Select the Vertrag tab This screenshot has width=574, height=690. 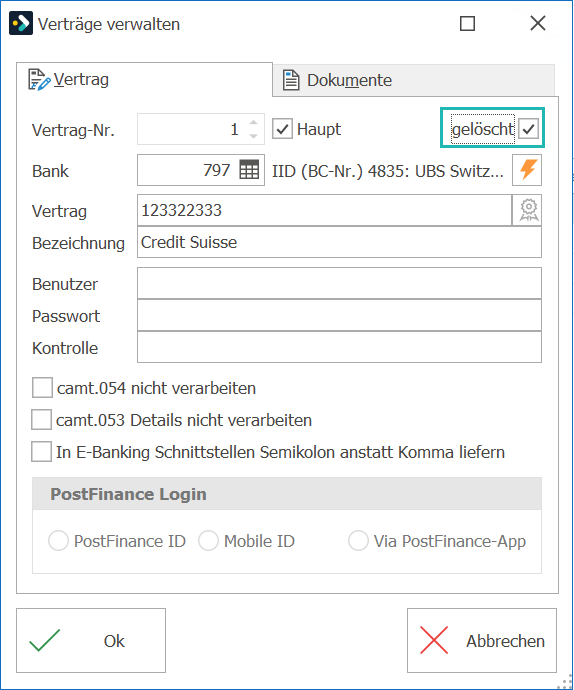click(x=144, y=80)
